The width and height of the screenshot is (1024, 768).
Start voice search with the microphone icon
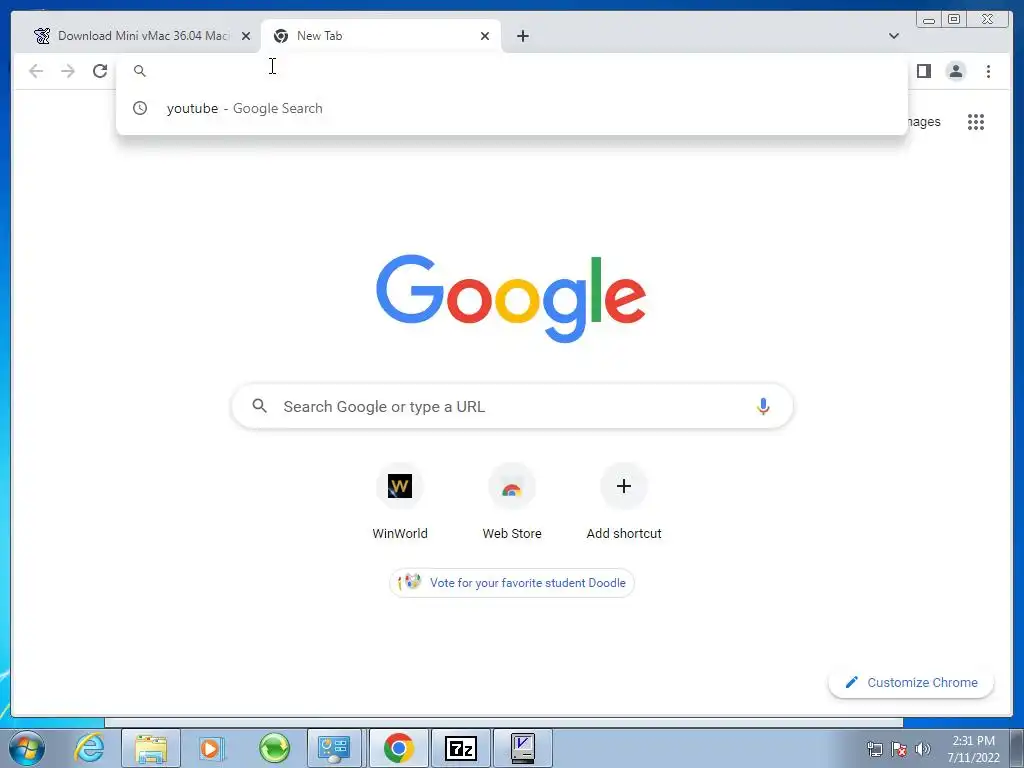[x=763, y=406]
